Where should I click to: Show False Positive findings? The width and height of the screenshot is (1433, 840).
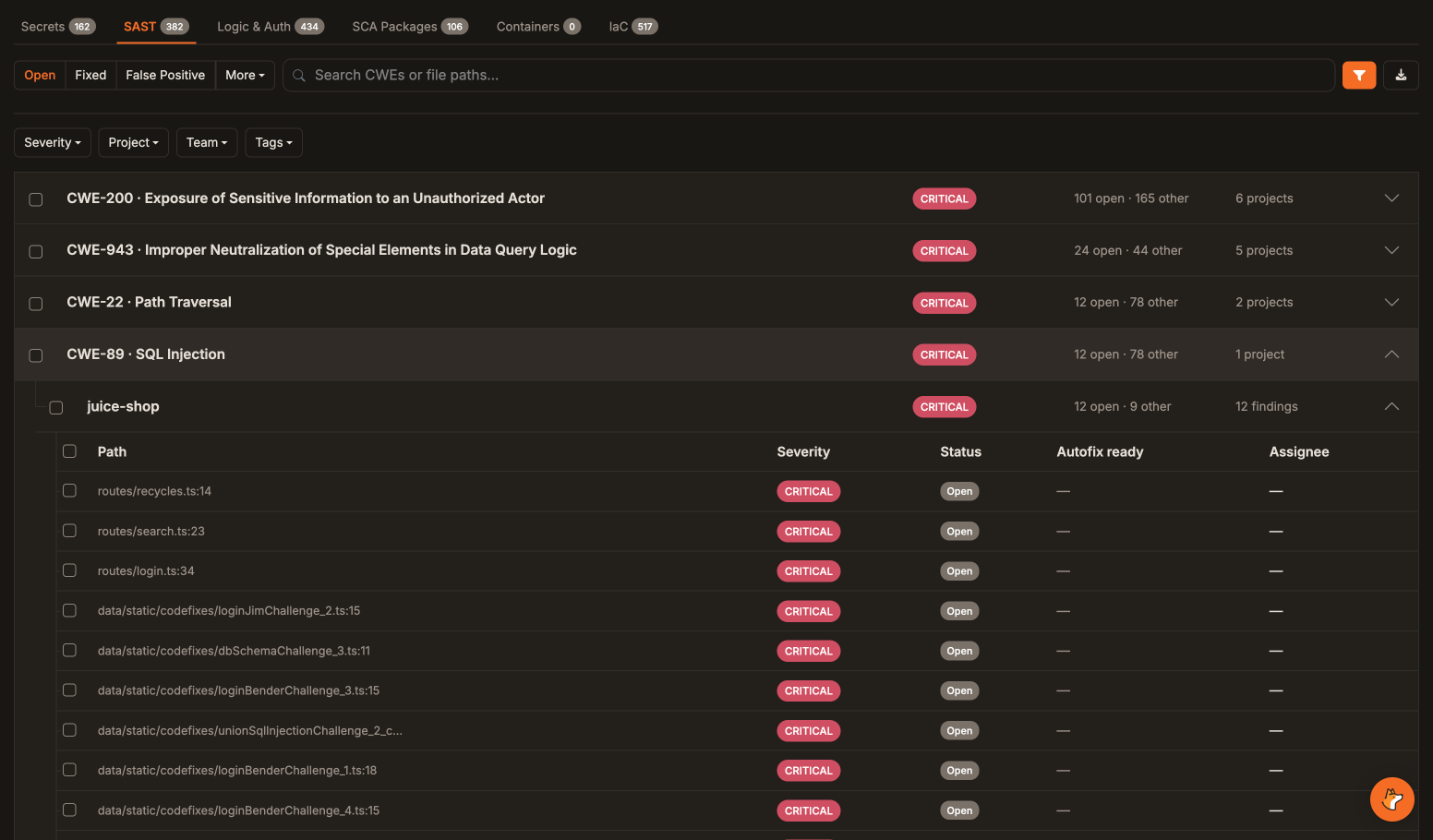click(x=165, y=75)
